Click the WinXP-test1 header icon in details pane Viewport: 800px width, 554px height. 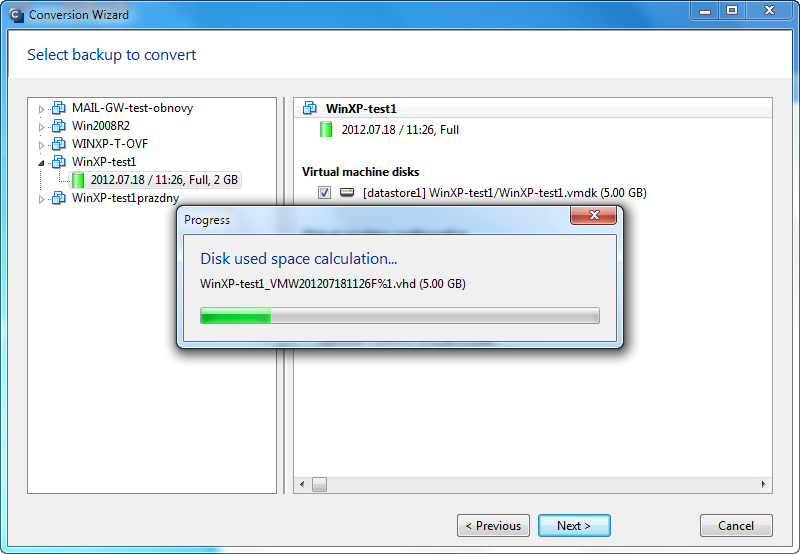(310, 108)
